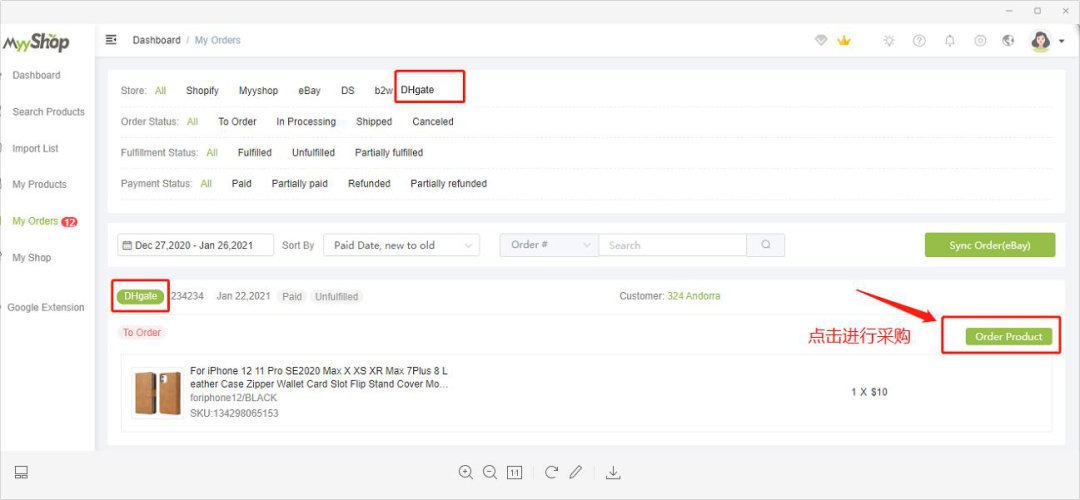Filter Store by Myyshop
Screen dimensions: 1080x500
click(x=258, y=90)
